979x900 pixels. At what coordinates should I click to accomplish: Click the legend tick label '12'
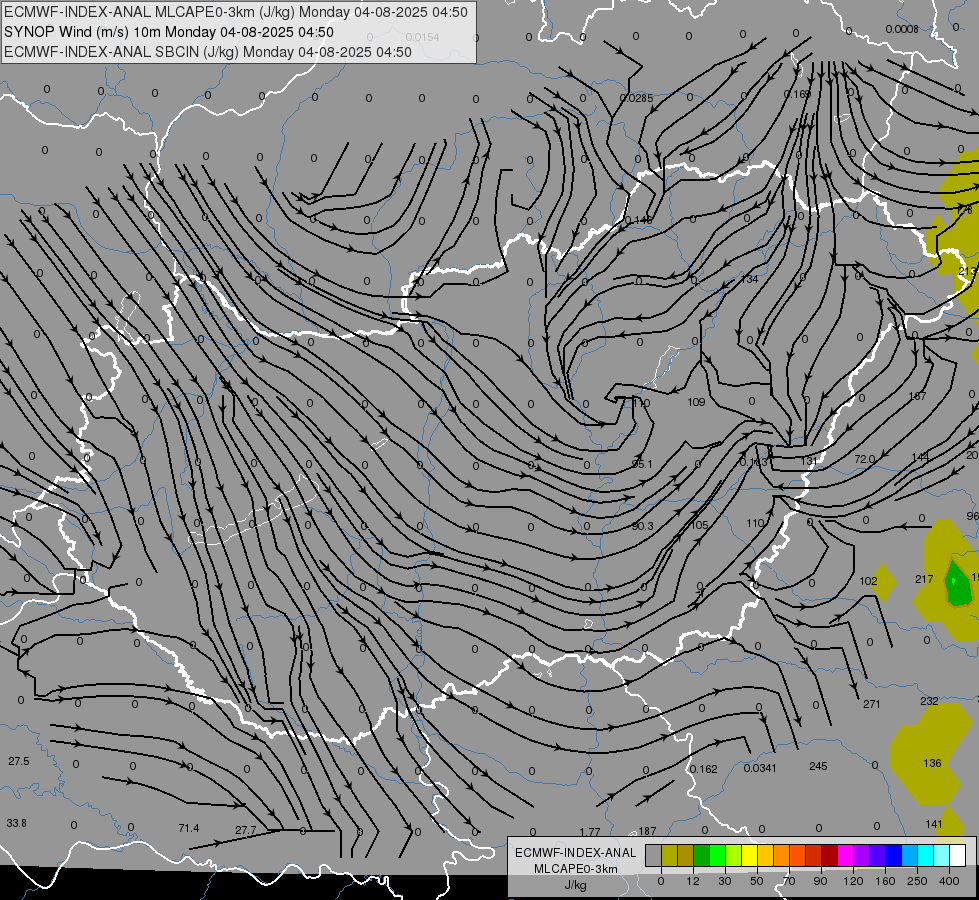point(693,881)
